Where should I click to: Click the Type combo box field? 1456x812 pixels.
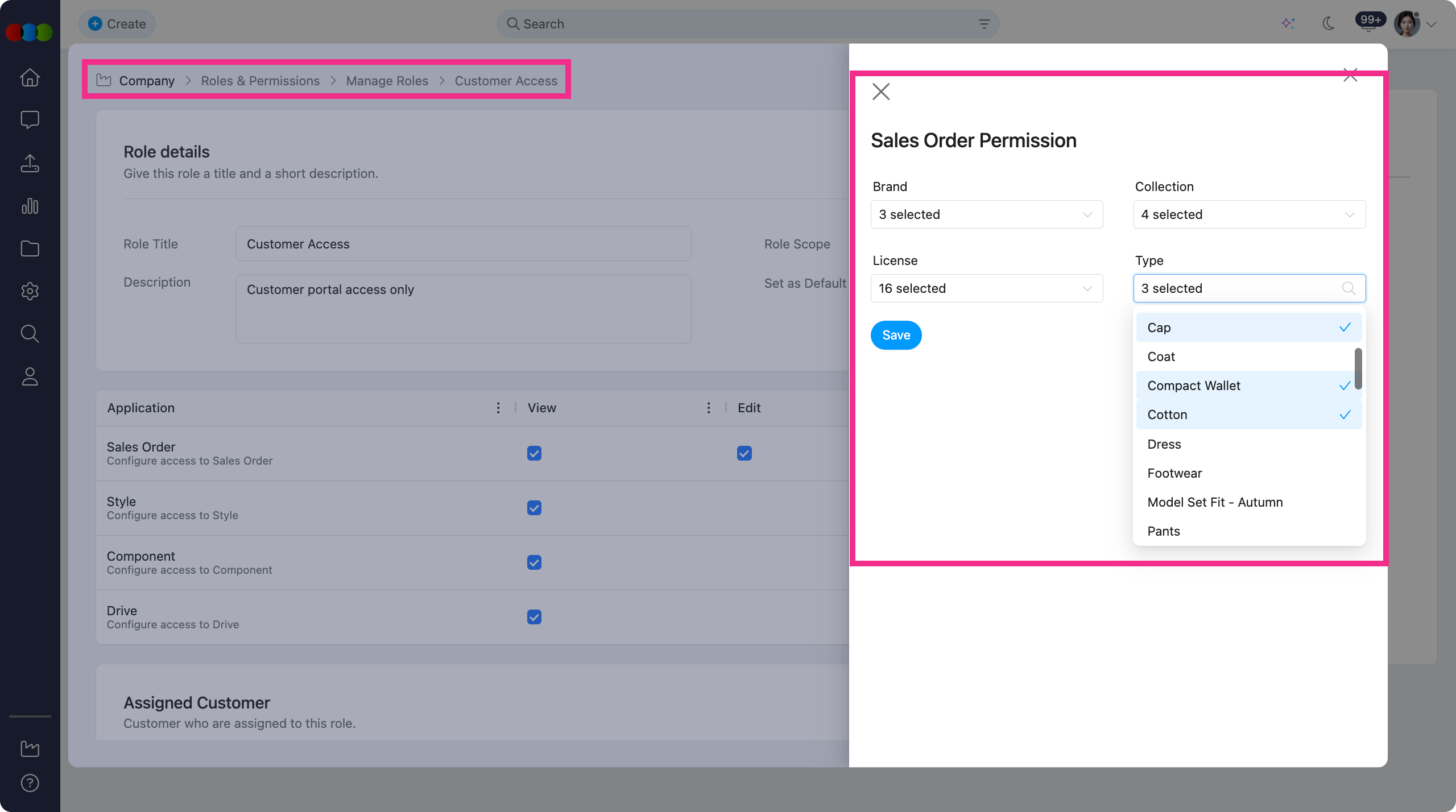point(1250,288)
